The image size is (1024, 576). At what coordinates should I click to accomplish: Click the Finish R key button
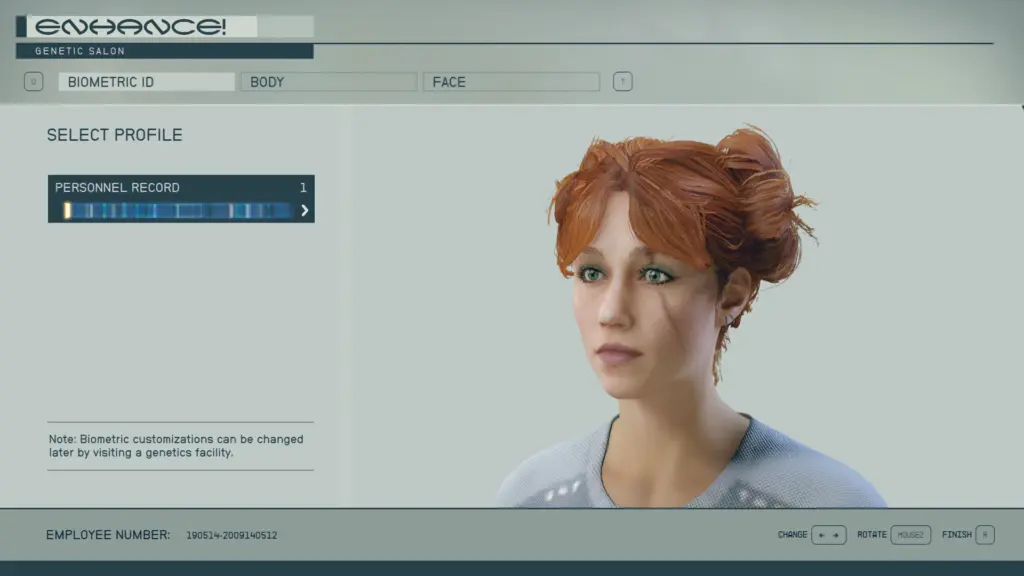985,535
